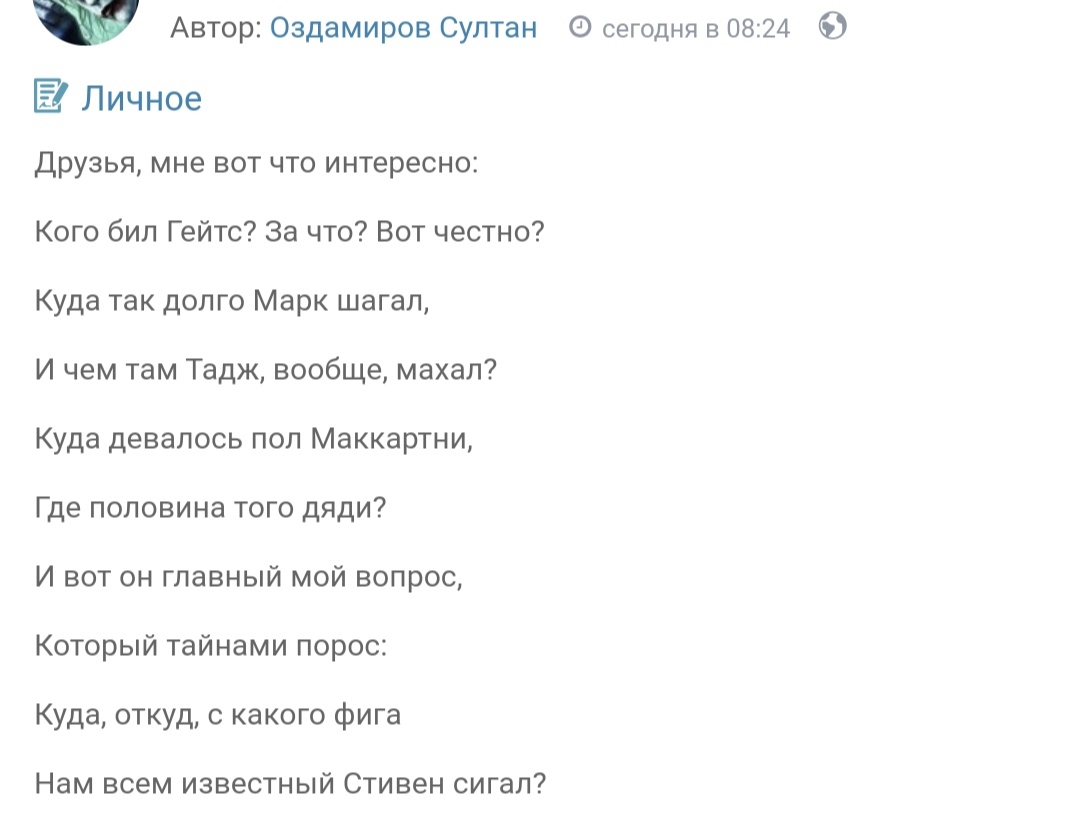Click the timestamp 'сегодня в 08:24'
Viewport: 1080px width, 838px height.
(x=695, y=29)
